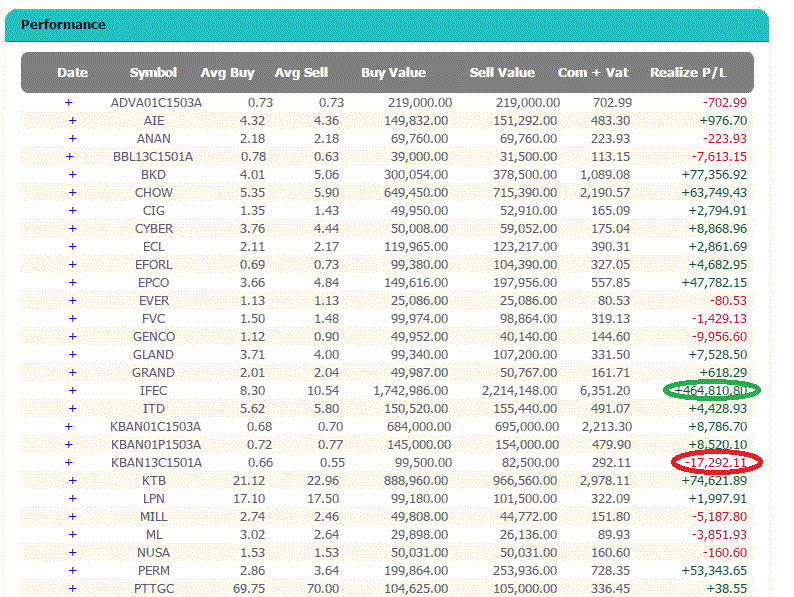
Task: Sort by Sell Value column header
Action: (502, 72)
